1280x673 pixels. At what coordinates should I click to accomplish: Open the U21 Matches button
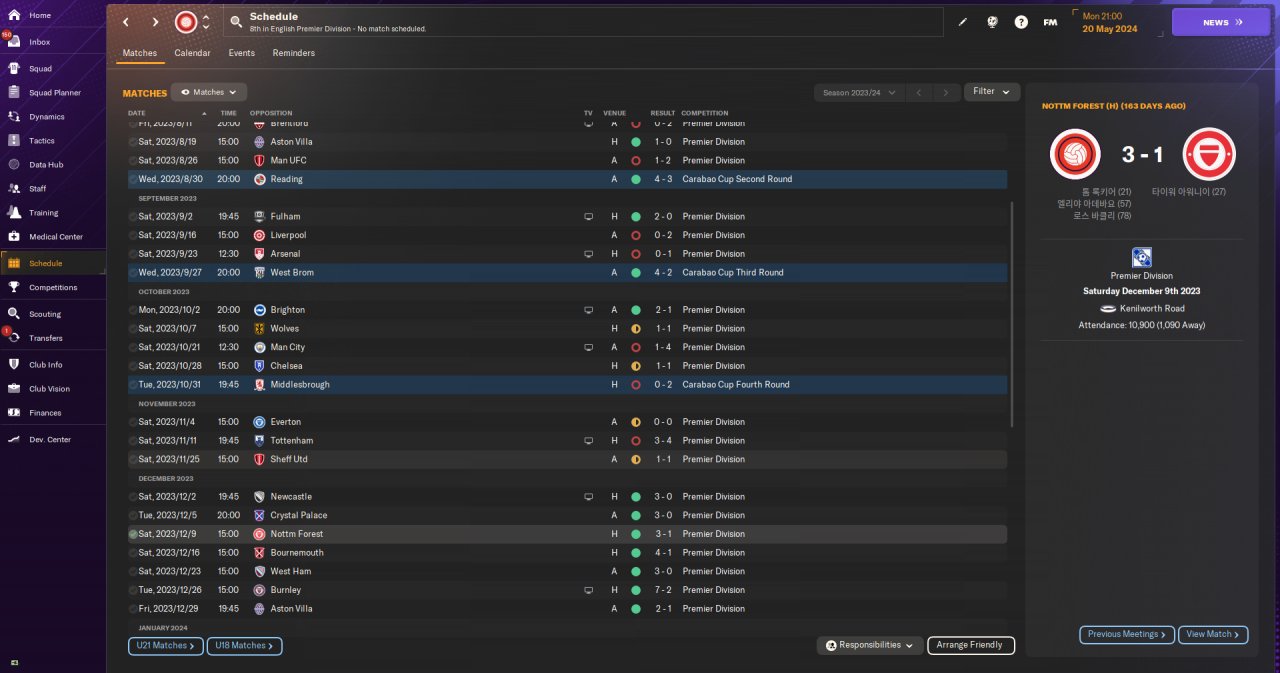(x=166, y=646)
